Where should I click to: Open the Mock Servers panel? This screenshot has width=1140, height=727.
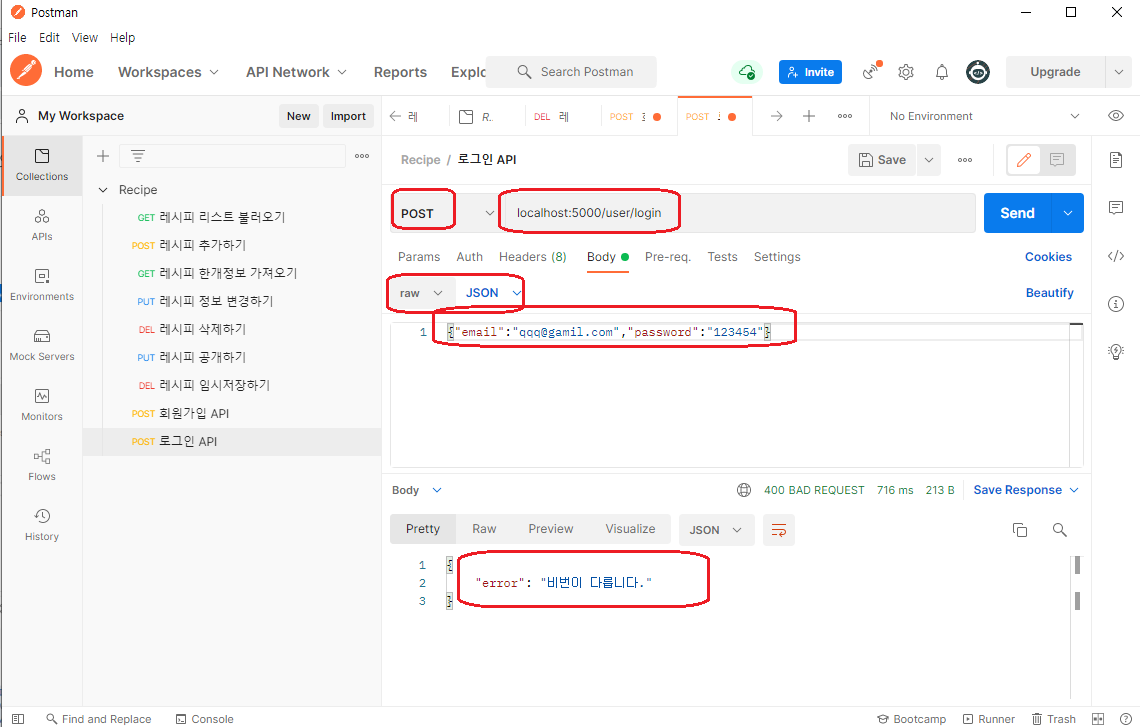coord(42,345)
